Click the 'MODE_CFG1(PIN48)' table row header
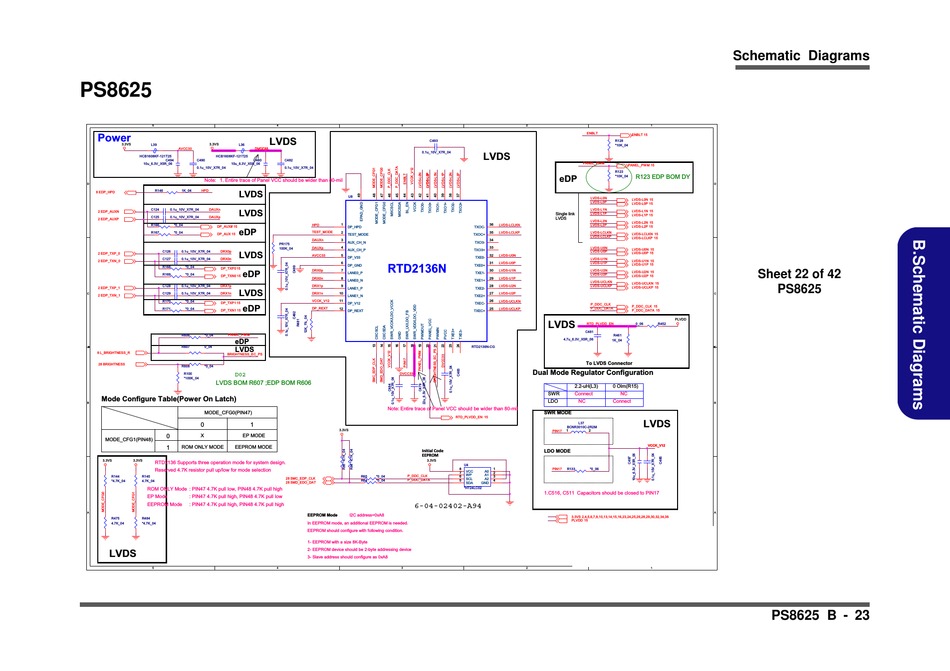 pos(129,440)
